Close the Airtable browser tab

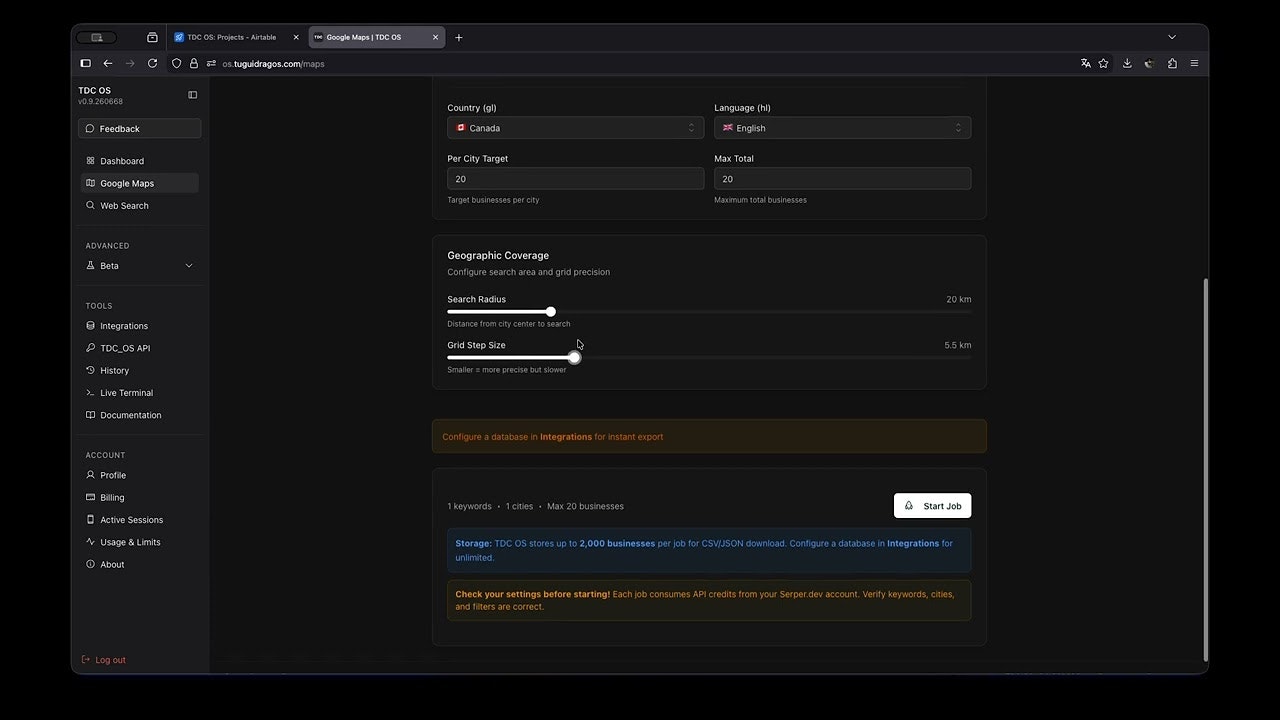(296, 37)
